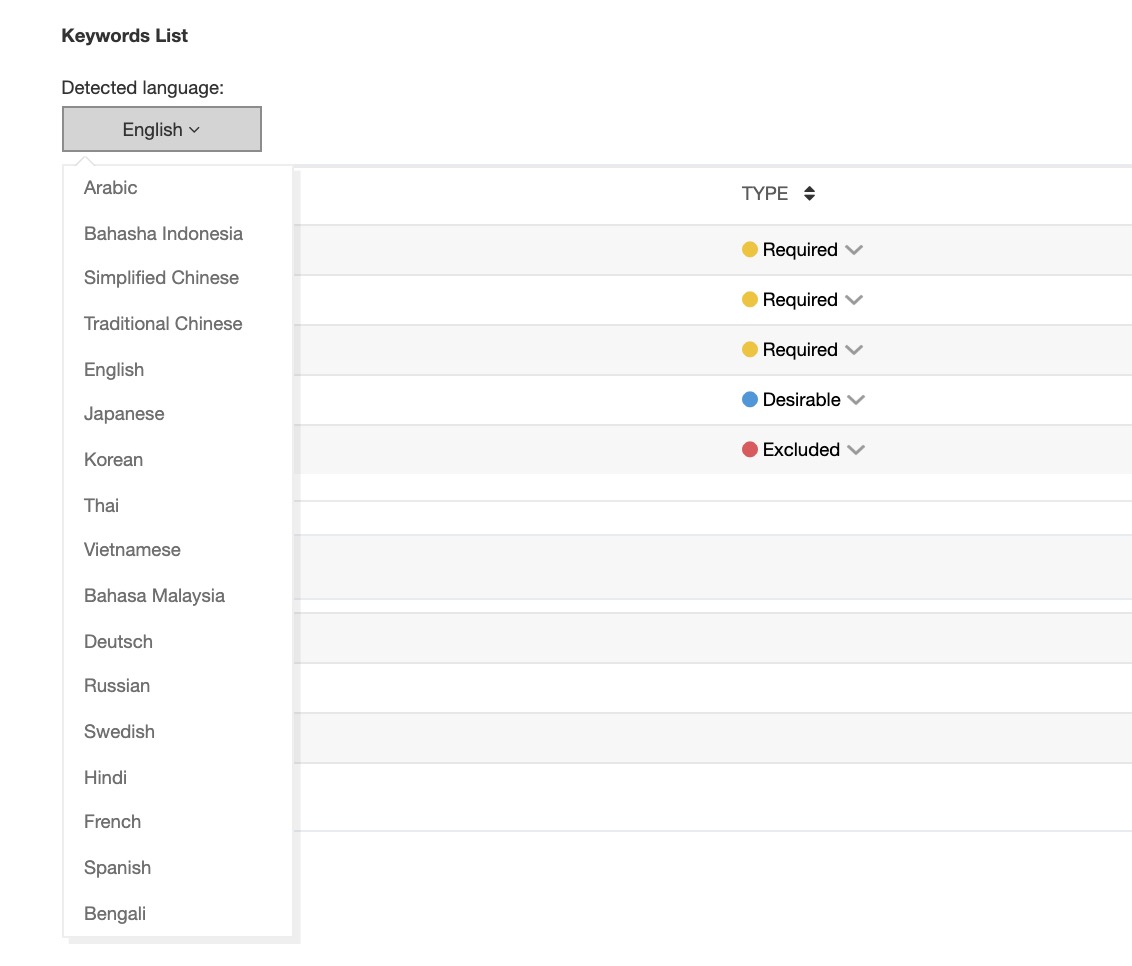Pick Thai from the language menu
This screenshot has width=1132, height=966.
tap(101, 506)
